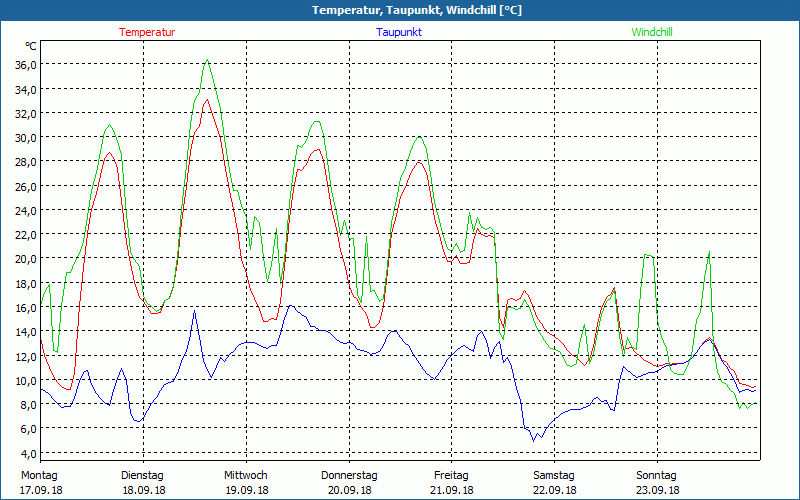Click the Samstag day label
The image size is (800, 500).
pos(554,476)
